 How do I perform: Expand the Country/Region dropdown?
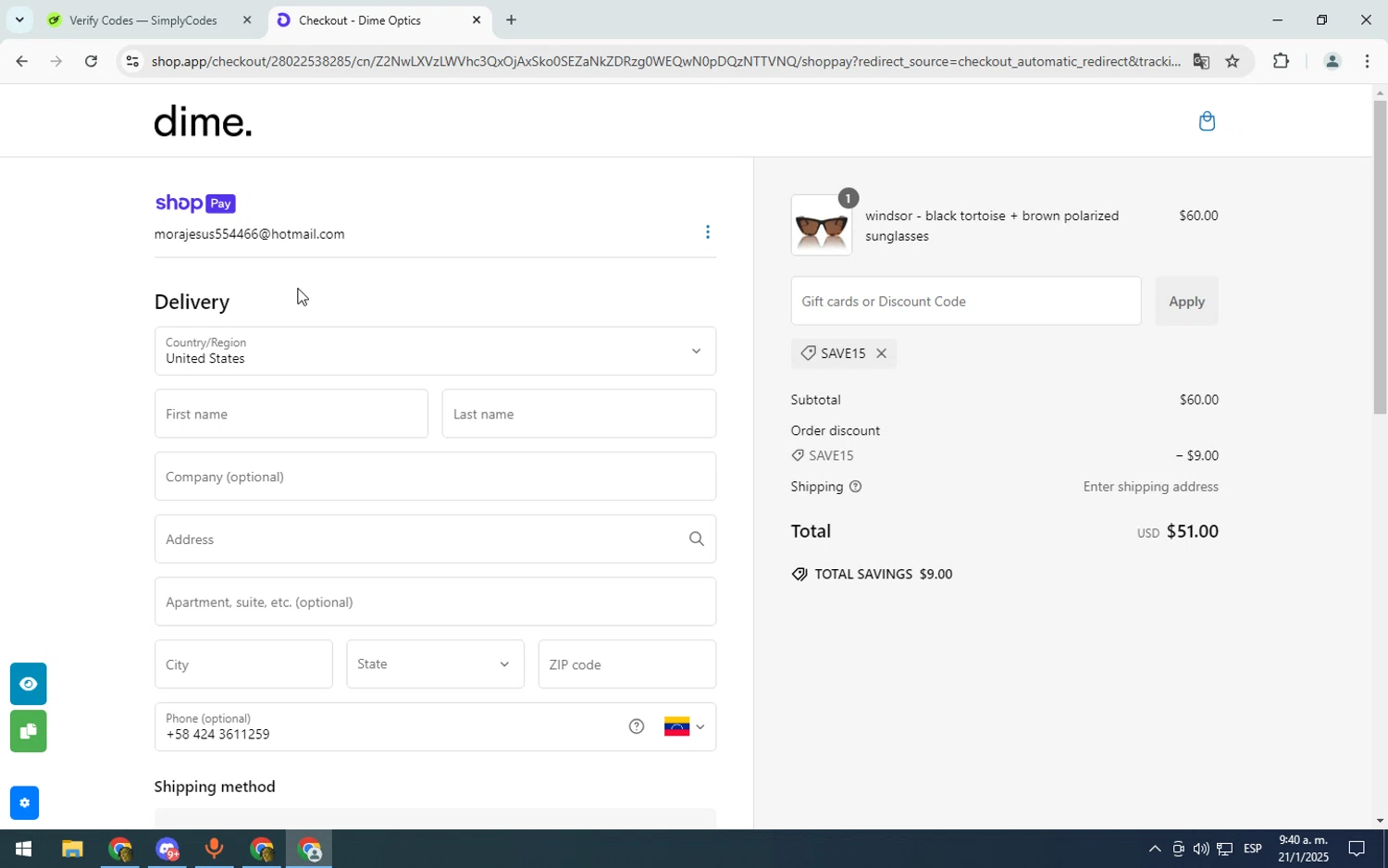click(435, 351)
